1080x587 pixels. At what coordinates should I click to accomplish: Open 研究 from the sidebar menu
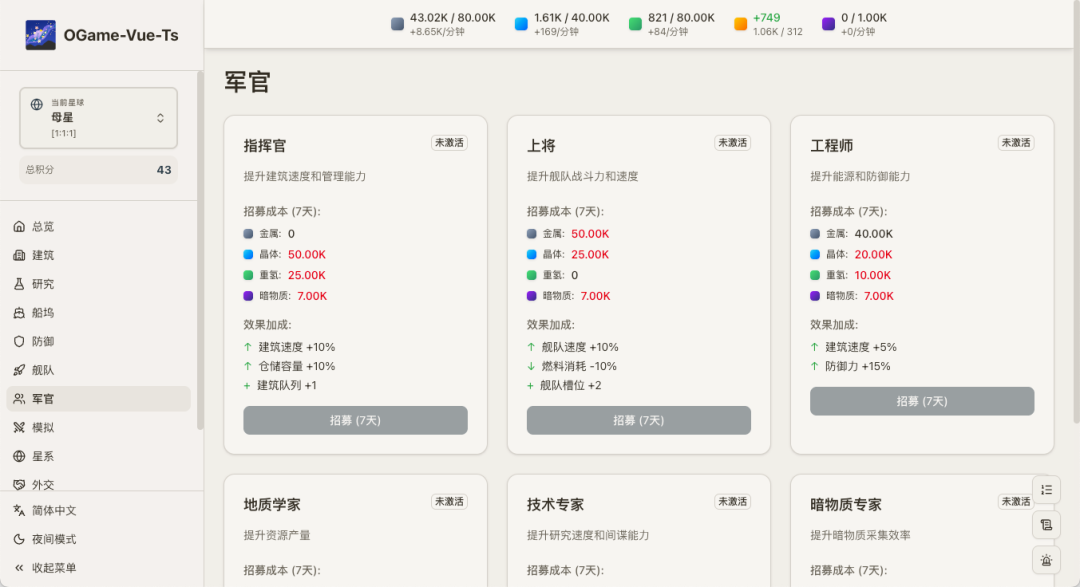coord(43,284)
